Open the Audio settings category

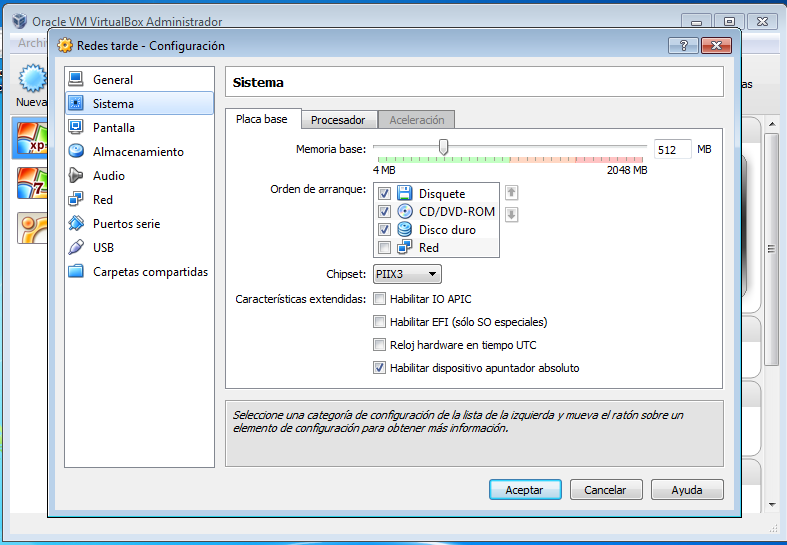[x=139, y=176]
